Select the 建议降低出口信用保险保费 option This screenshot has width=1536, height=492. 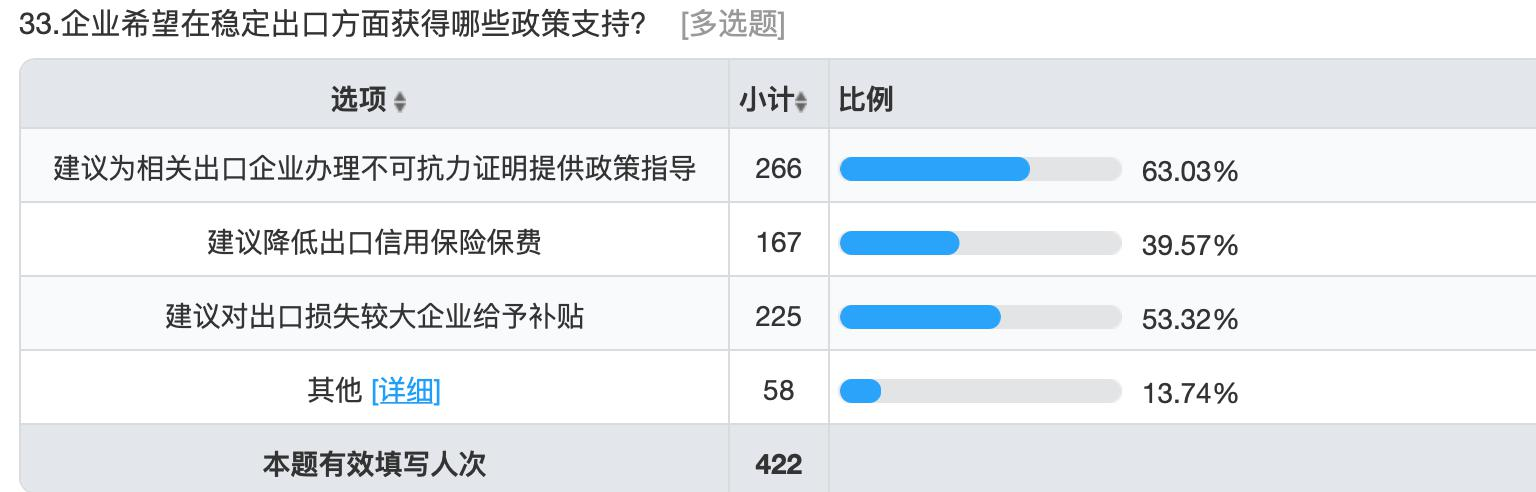374,242
